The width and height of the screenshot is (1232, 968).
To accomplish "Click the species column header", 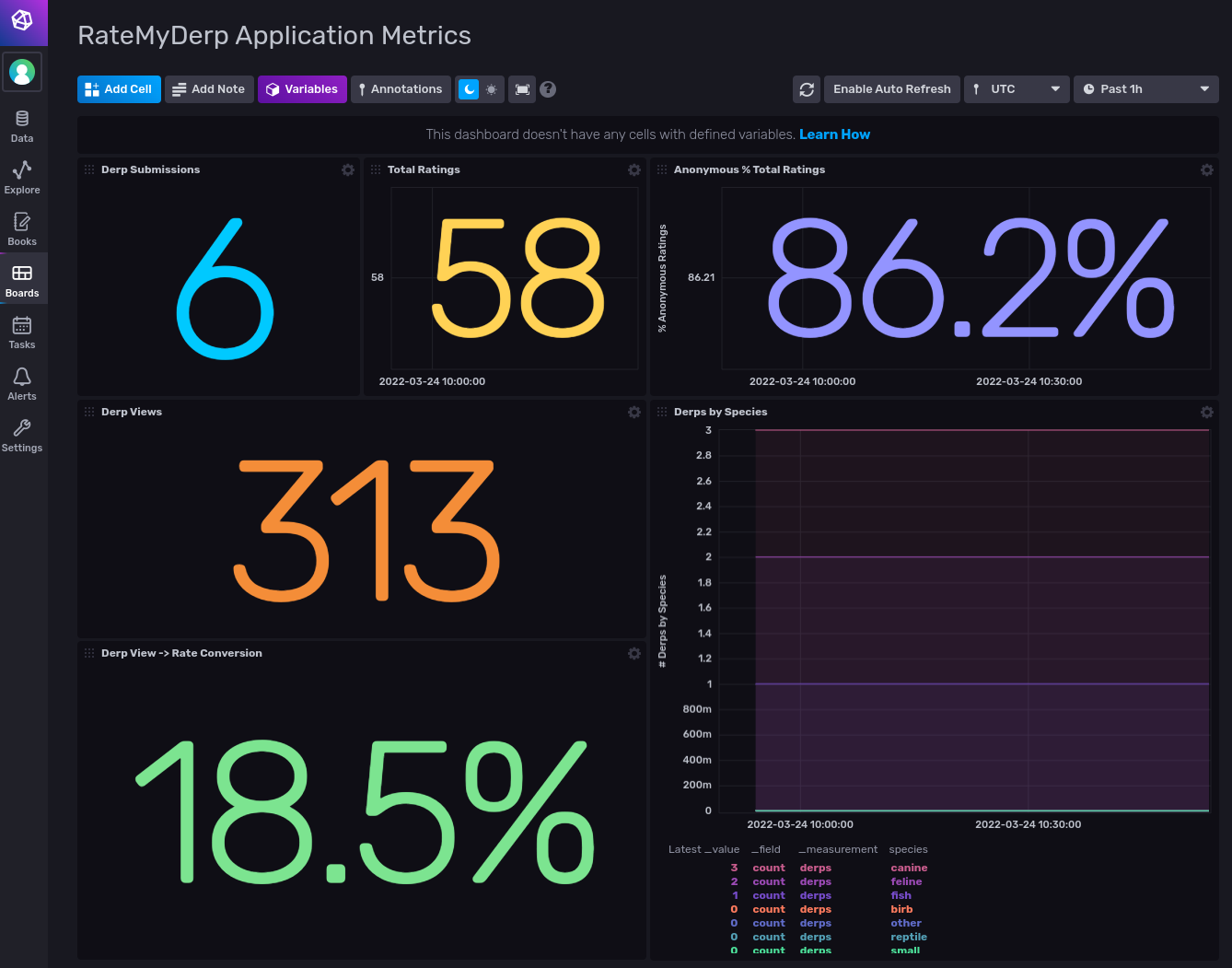I will 908,849.
